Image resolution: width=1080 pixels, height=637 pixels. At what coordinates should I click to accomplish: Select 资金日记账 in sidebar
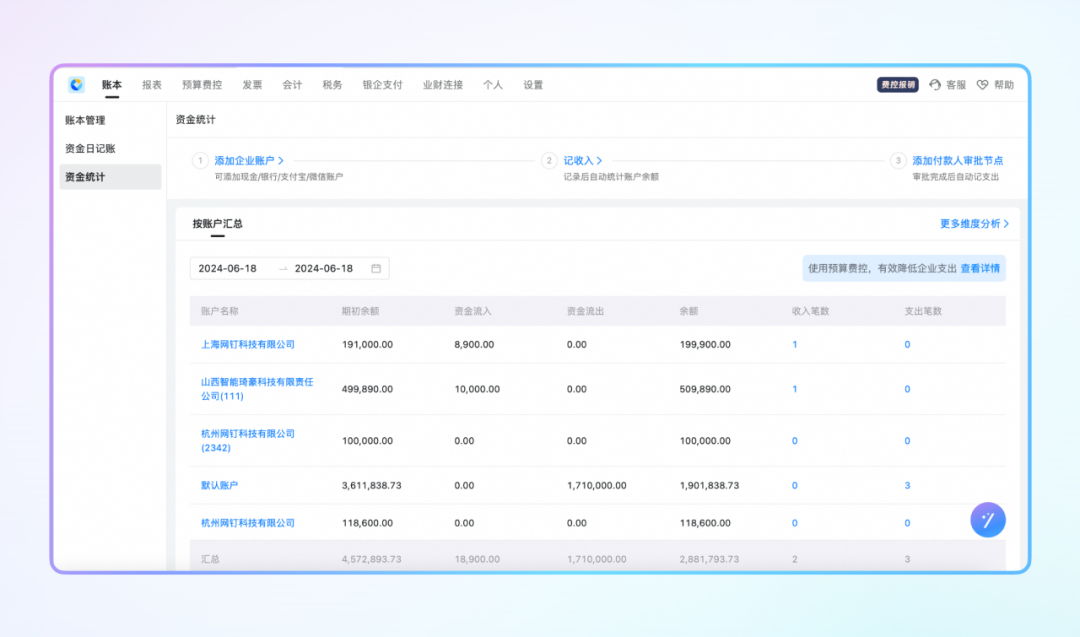[90, 148]
